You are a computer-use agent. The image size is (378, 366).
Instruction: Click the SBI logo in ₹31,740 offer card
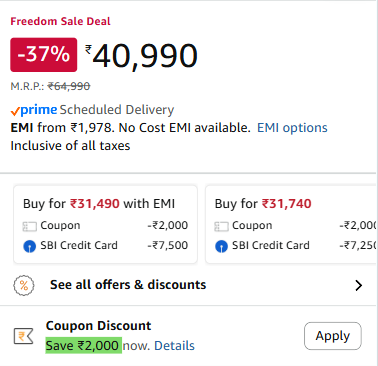pyautogui.click(x=221, y=246)
